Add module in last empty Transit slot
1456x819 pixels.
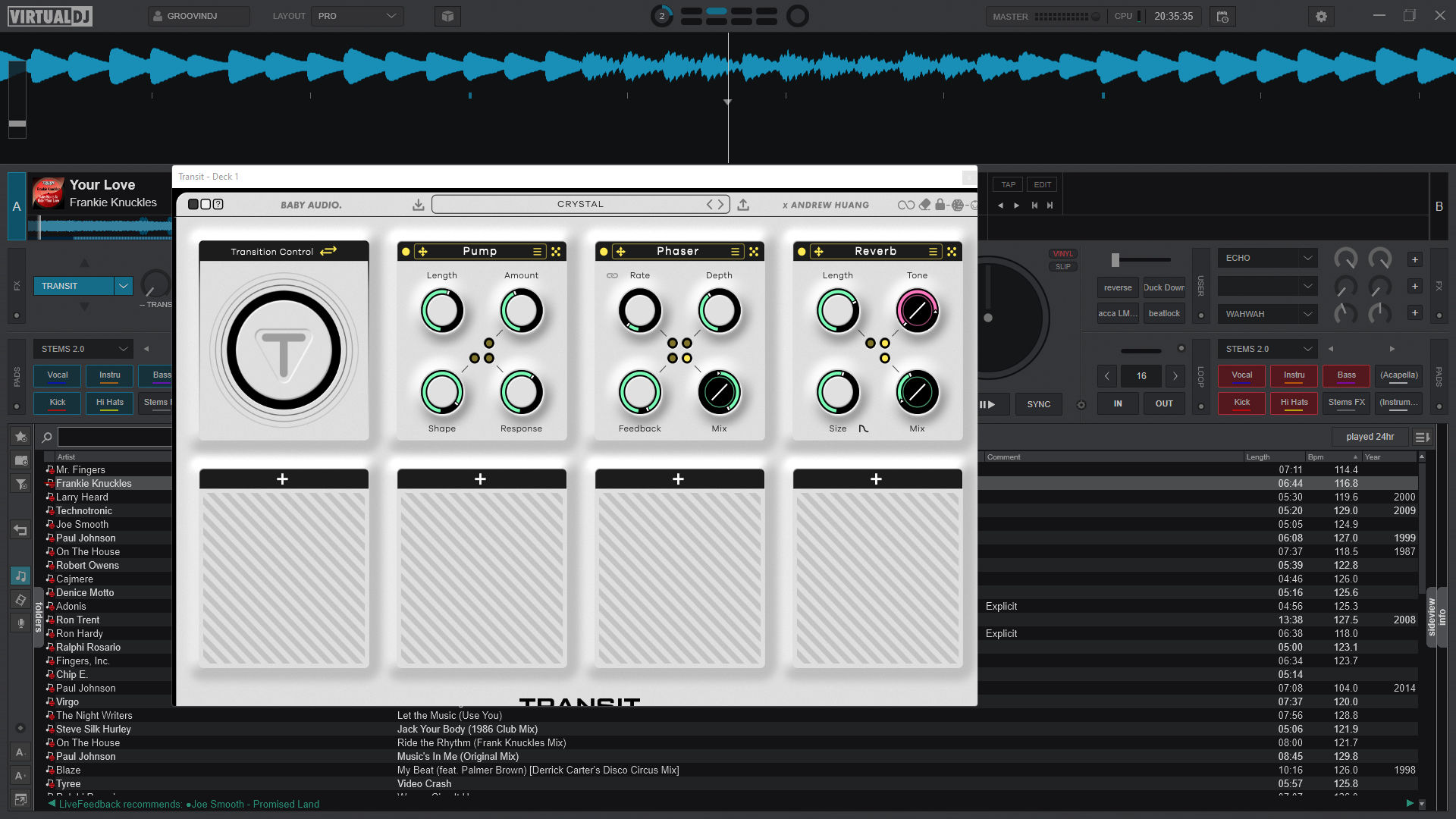coord(877,479)
